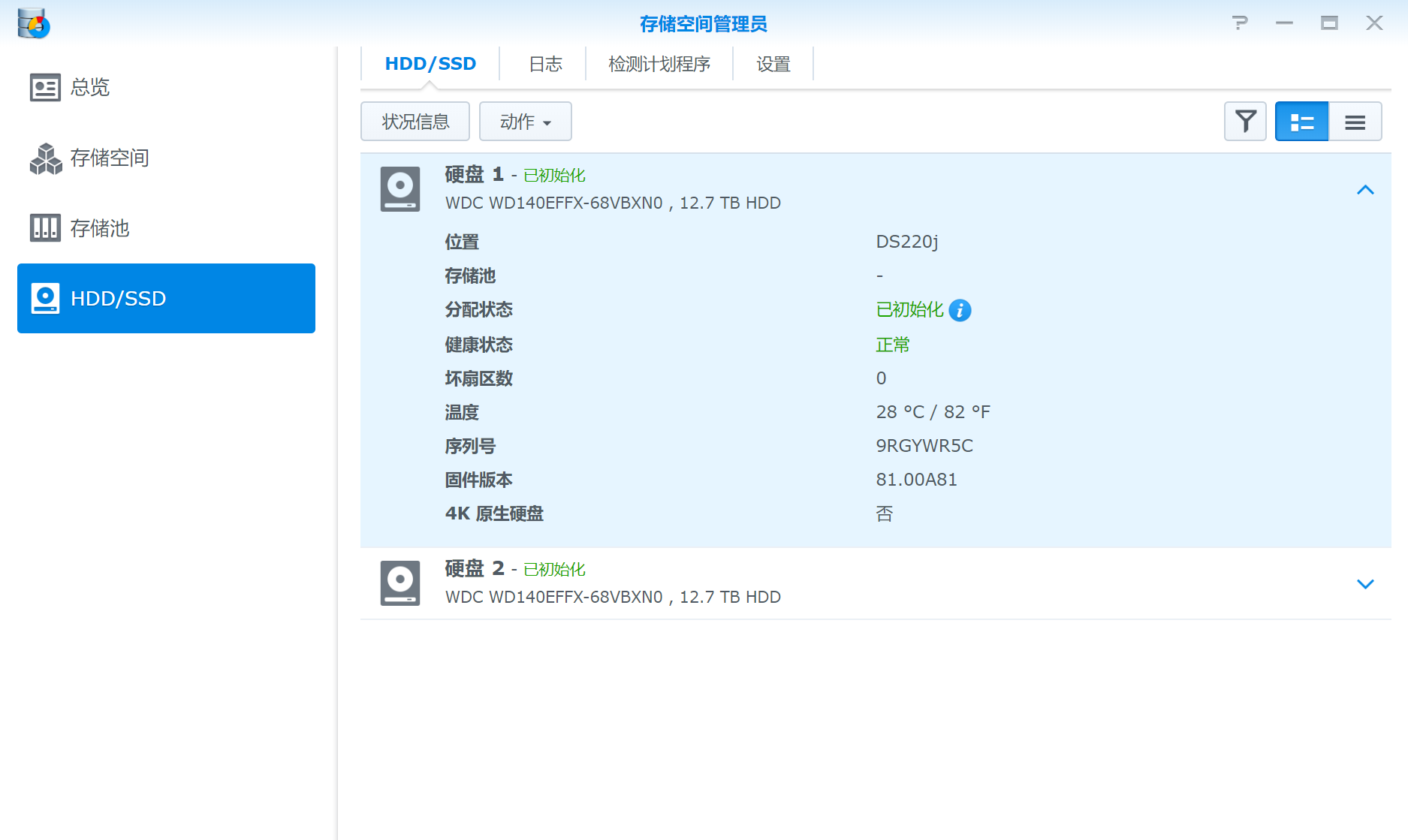
Task: Switch to the 日志 tab
Action: pyautogui.click(x=545, y=65)
